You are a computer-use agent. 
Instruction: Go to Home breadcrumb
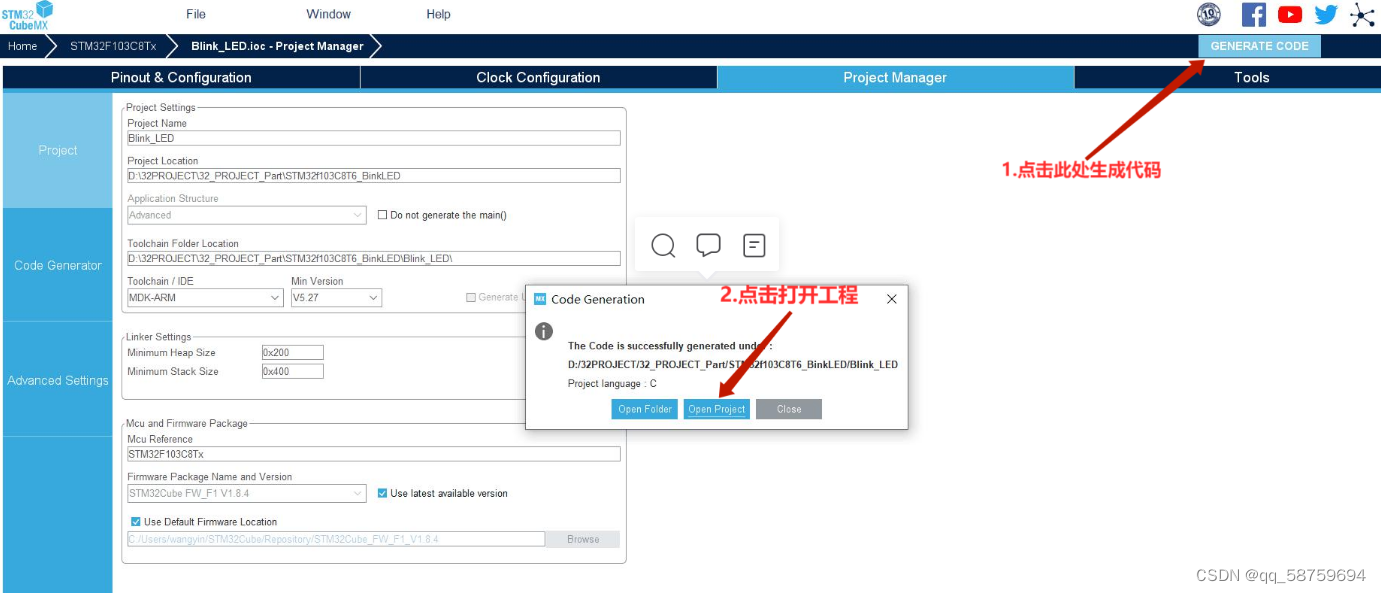[x=23, y=46]
